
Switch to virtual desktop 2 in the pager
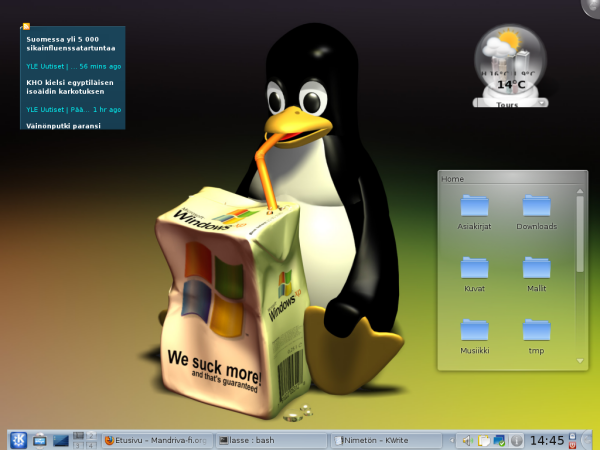(91, 435)
